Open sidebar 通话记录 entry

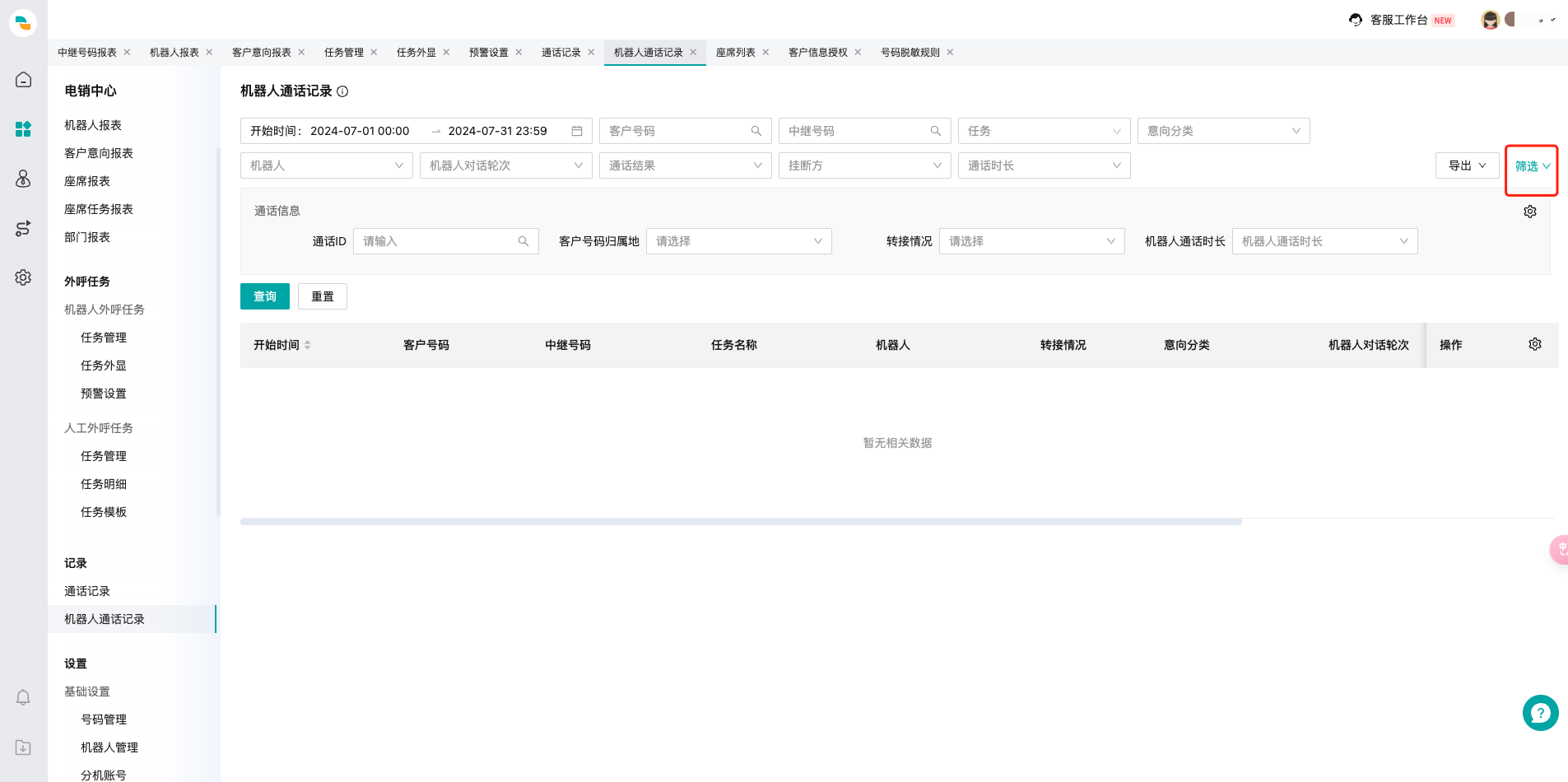[87, 591]
